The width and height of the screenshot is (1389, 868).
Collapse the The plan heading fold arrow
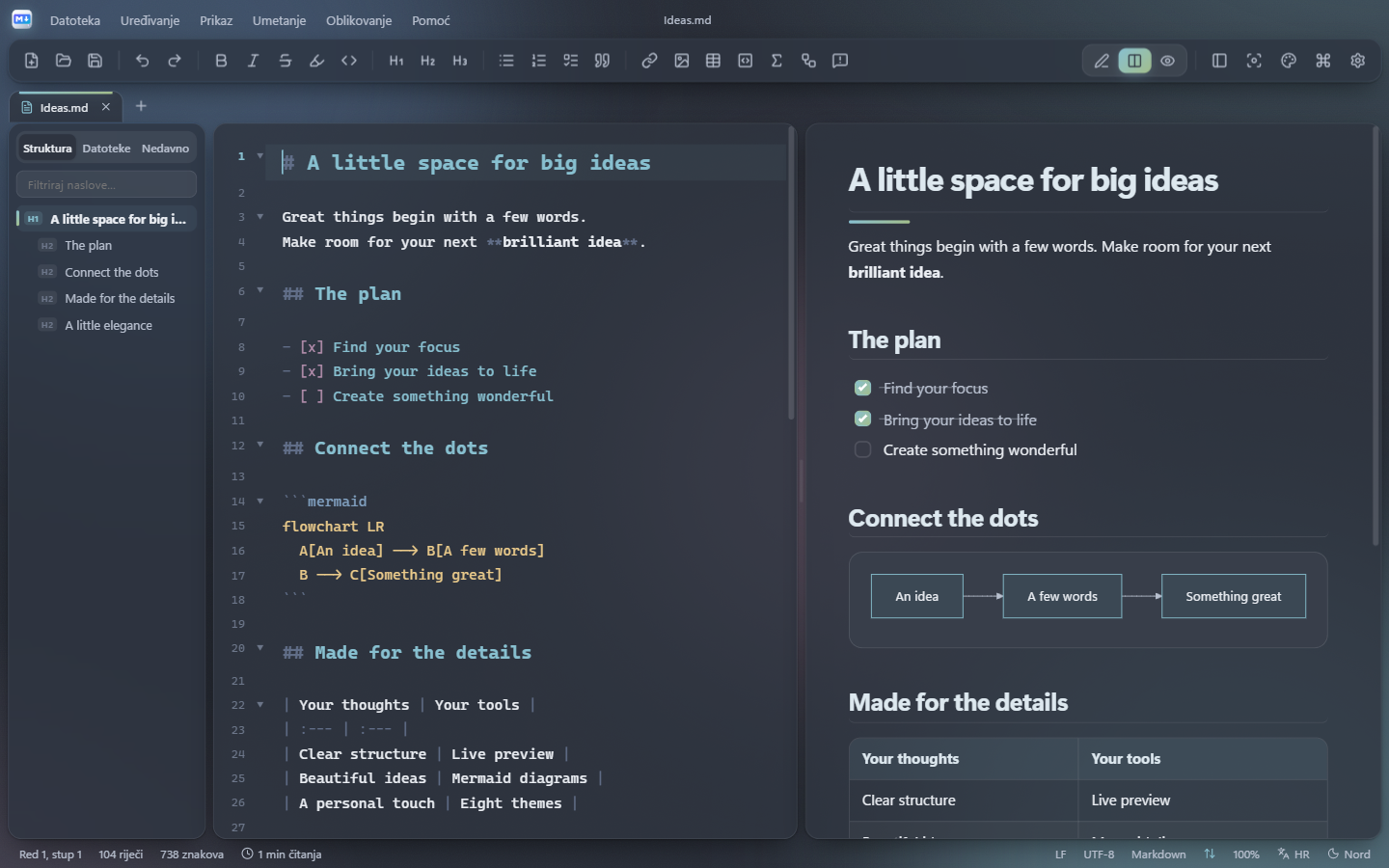click(x=259, y=289)
